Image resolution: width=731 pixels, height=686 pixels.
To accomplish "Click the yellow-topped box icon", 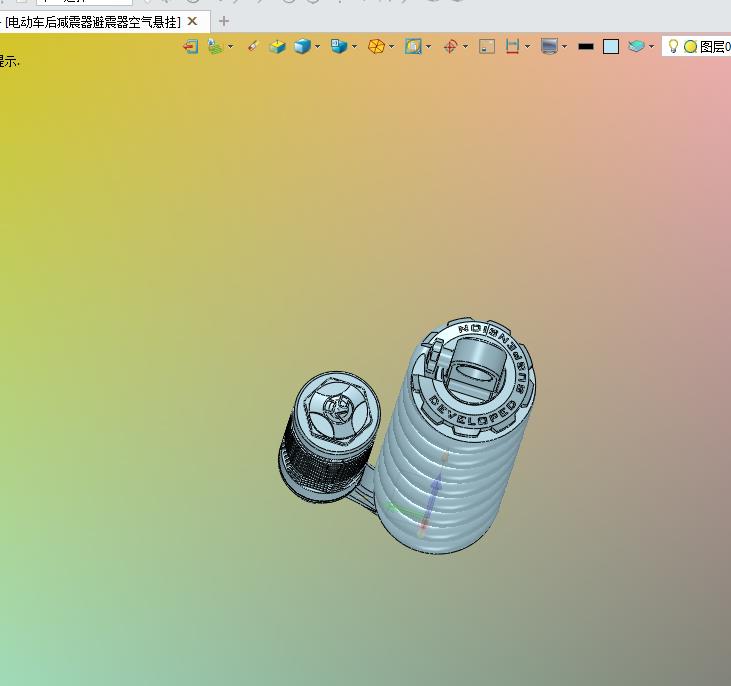I will [278, 47].
